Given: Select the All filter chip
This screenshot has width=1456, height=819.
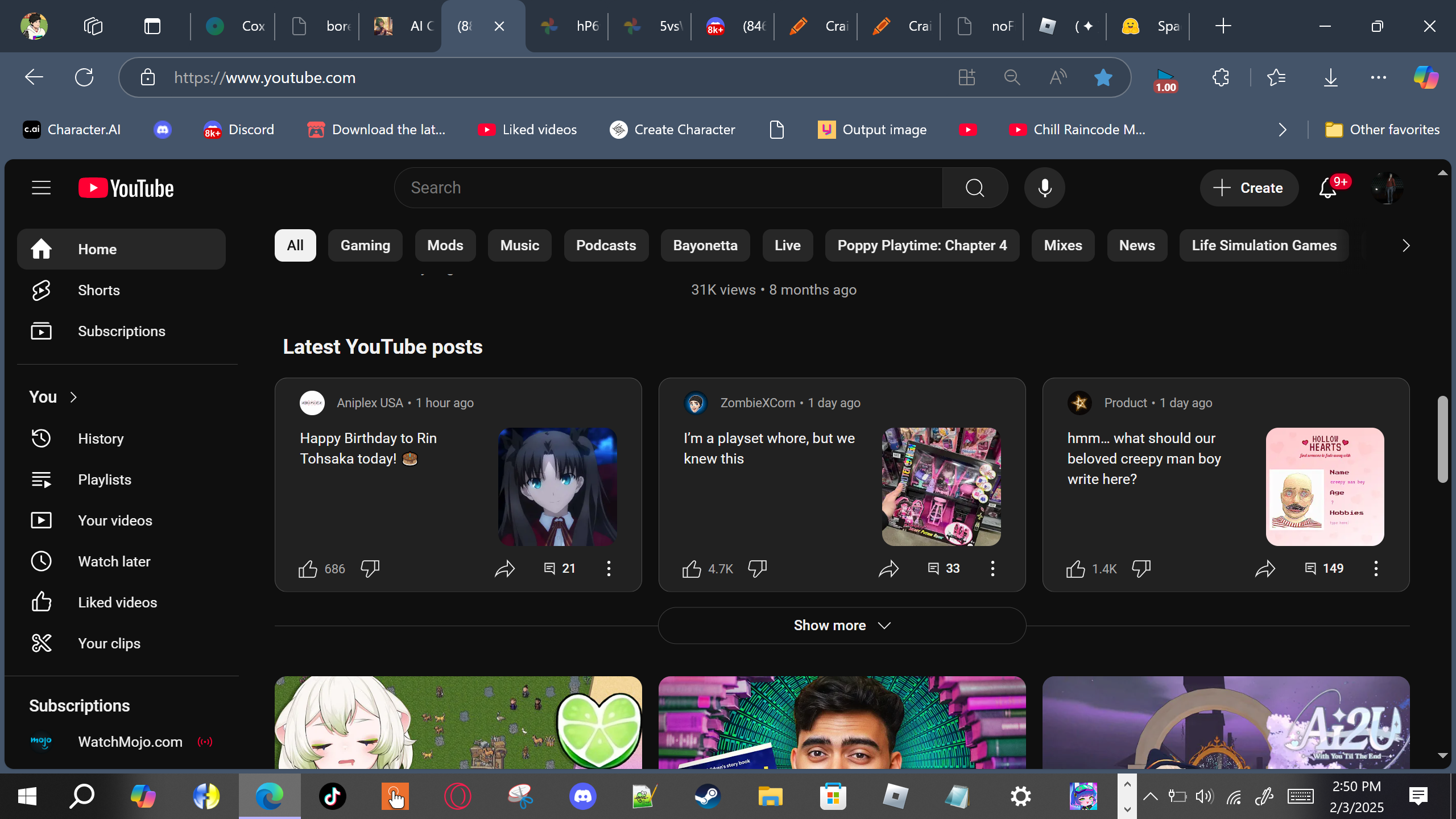Looking at the screenshot, I should tap(295, 246).
